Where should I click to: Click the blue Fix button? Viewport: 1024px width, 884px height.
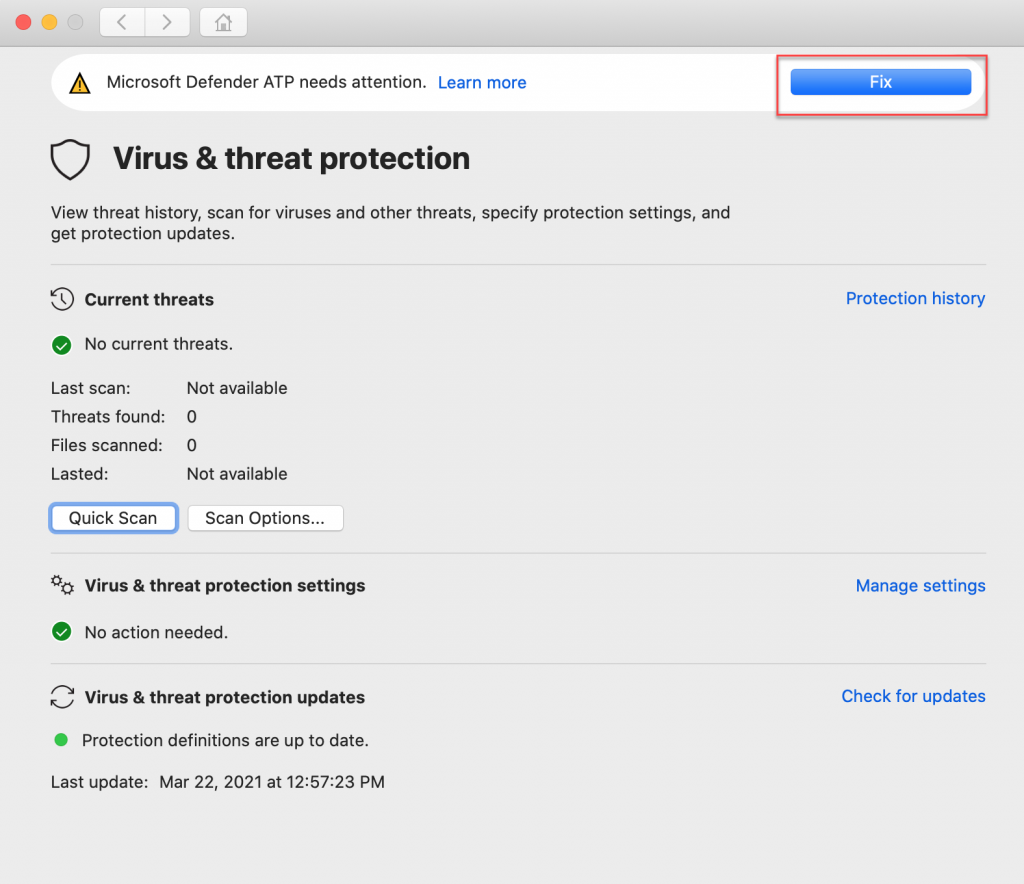[880, 82]
